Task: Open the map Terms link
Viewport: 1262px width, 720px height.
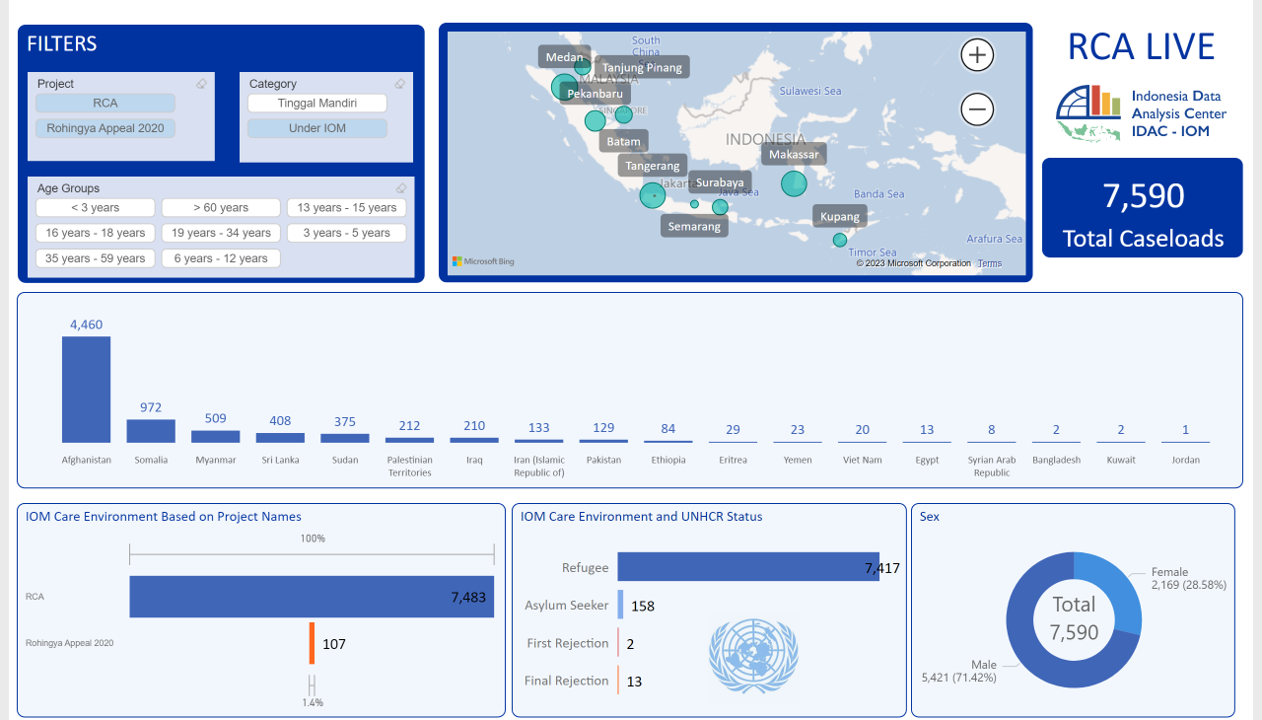Action: [990, 263]
